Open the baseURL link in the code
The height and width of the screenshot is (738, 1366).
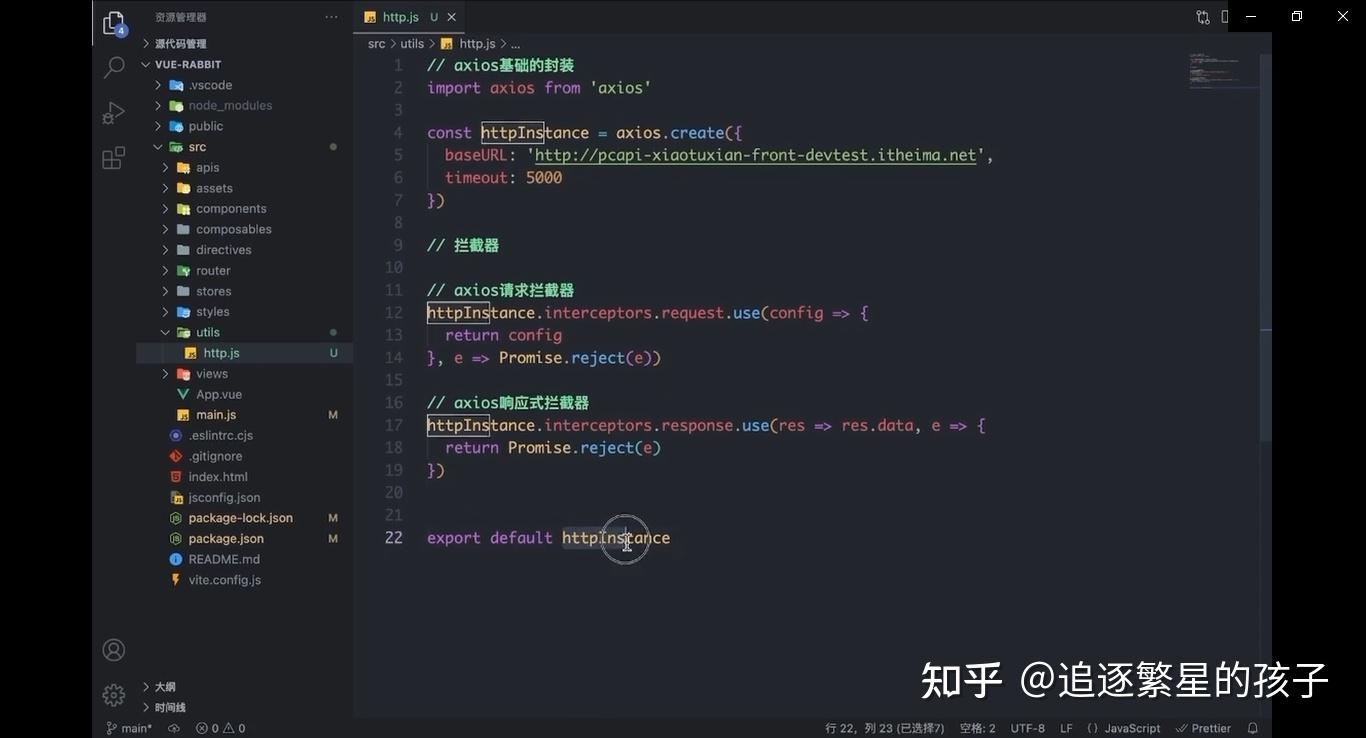[x=755, y=155]
